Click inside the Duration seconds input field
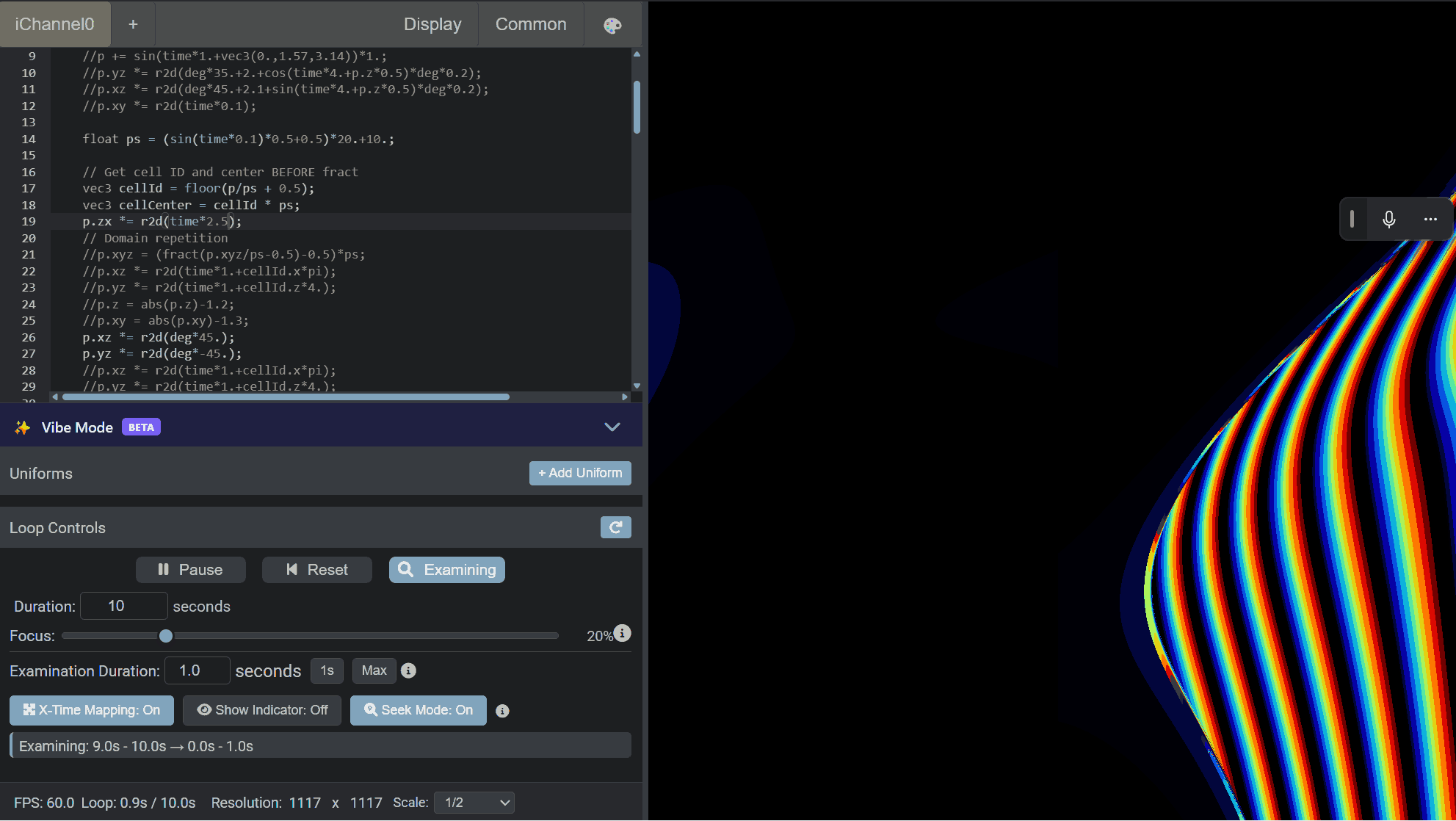This screenshot has width=1456, height=821. 123,606
